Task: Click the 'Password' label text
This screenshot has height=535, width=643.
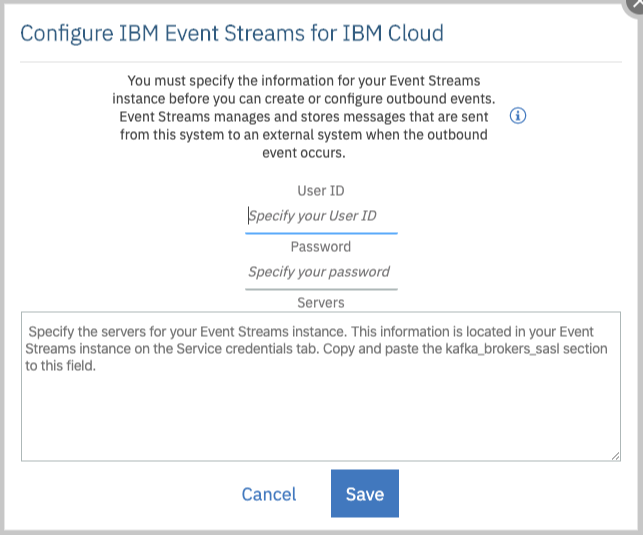Action: 321,247
